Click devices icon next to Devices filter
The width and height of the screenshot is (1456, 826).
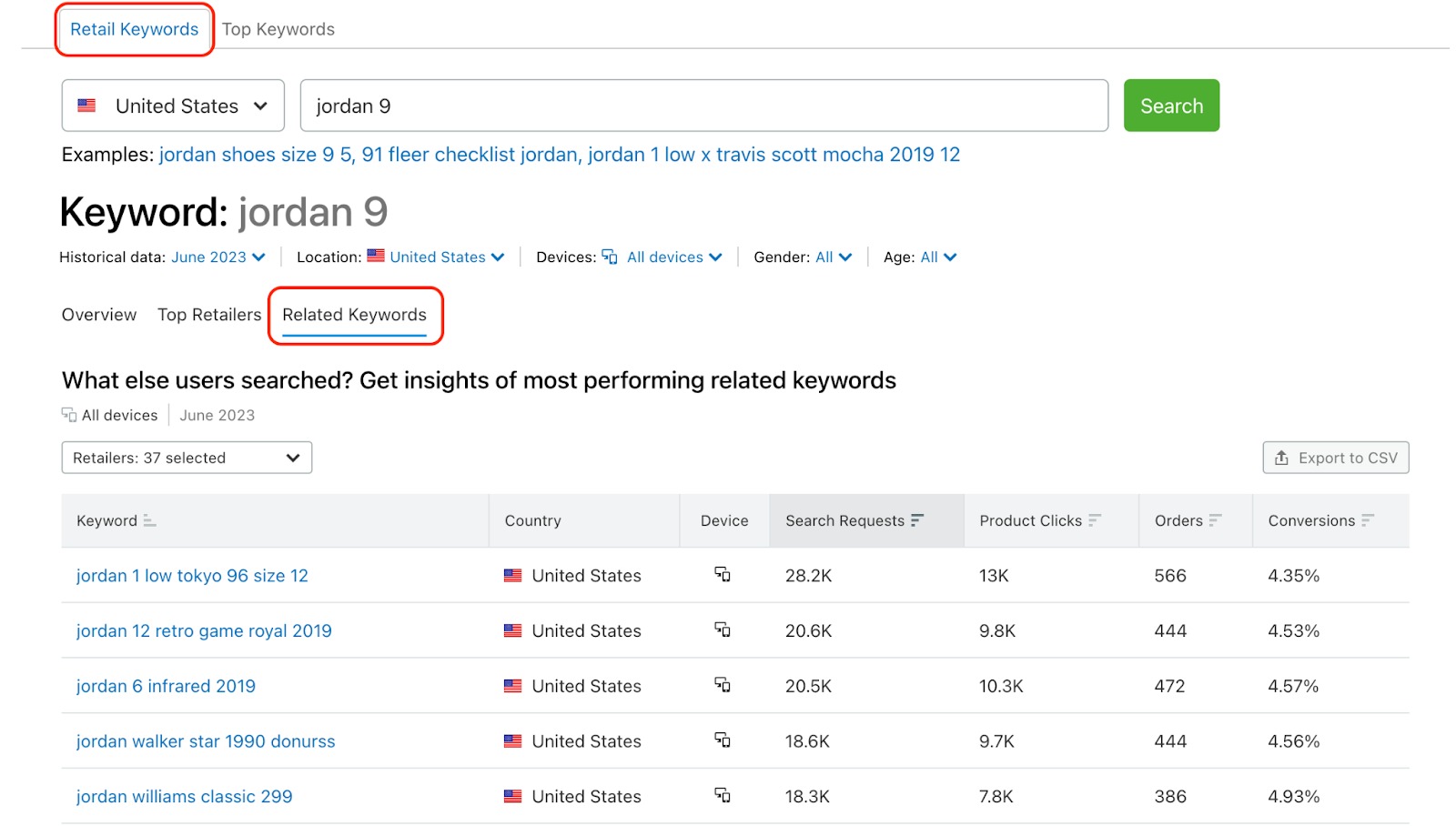[x=610, y=257]
